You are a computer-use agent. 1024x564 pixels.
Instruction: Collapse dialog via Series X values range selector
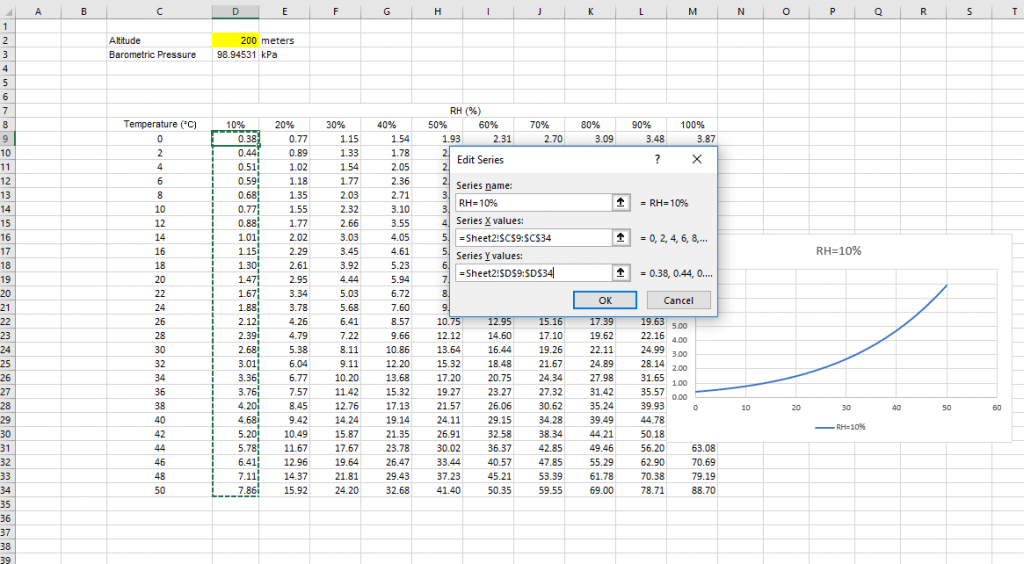coord(620,238)
